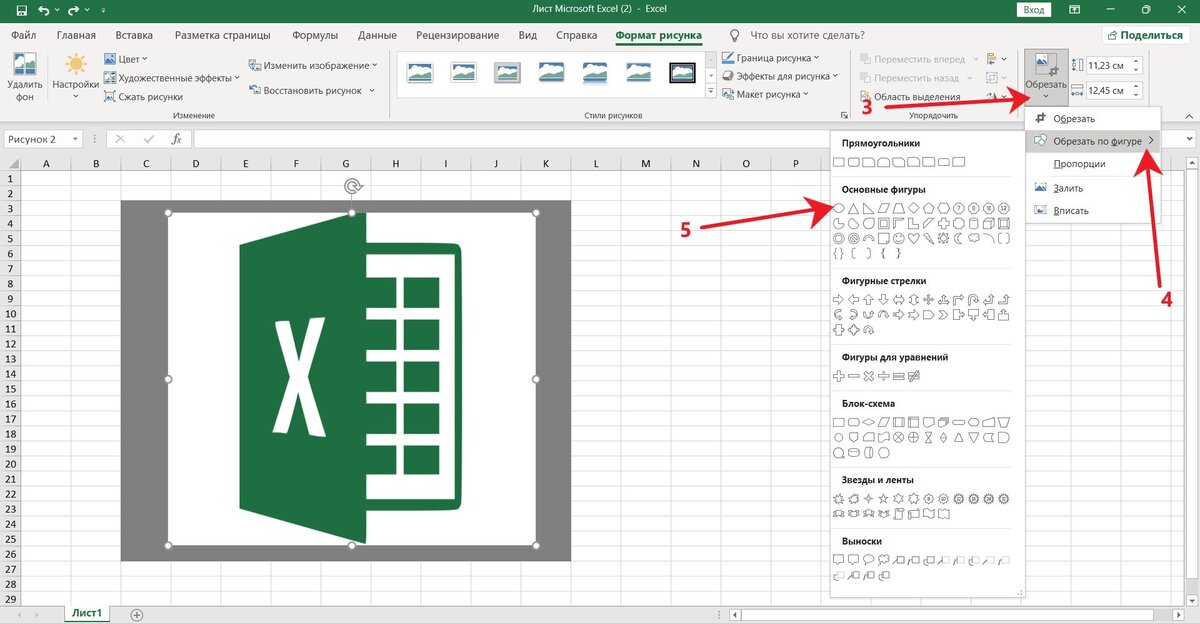Click the picture height field 11,23 см
This screenshot has width=1200, height=624.
click(x=1107, y=65)
